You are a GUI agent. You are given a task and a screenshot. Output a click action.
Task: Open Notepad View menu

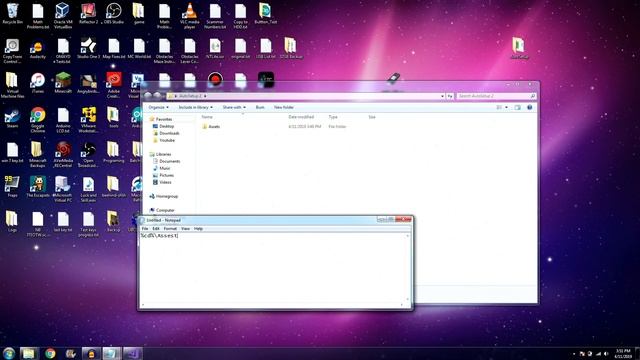tap(185, 229)
